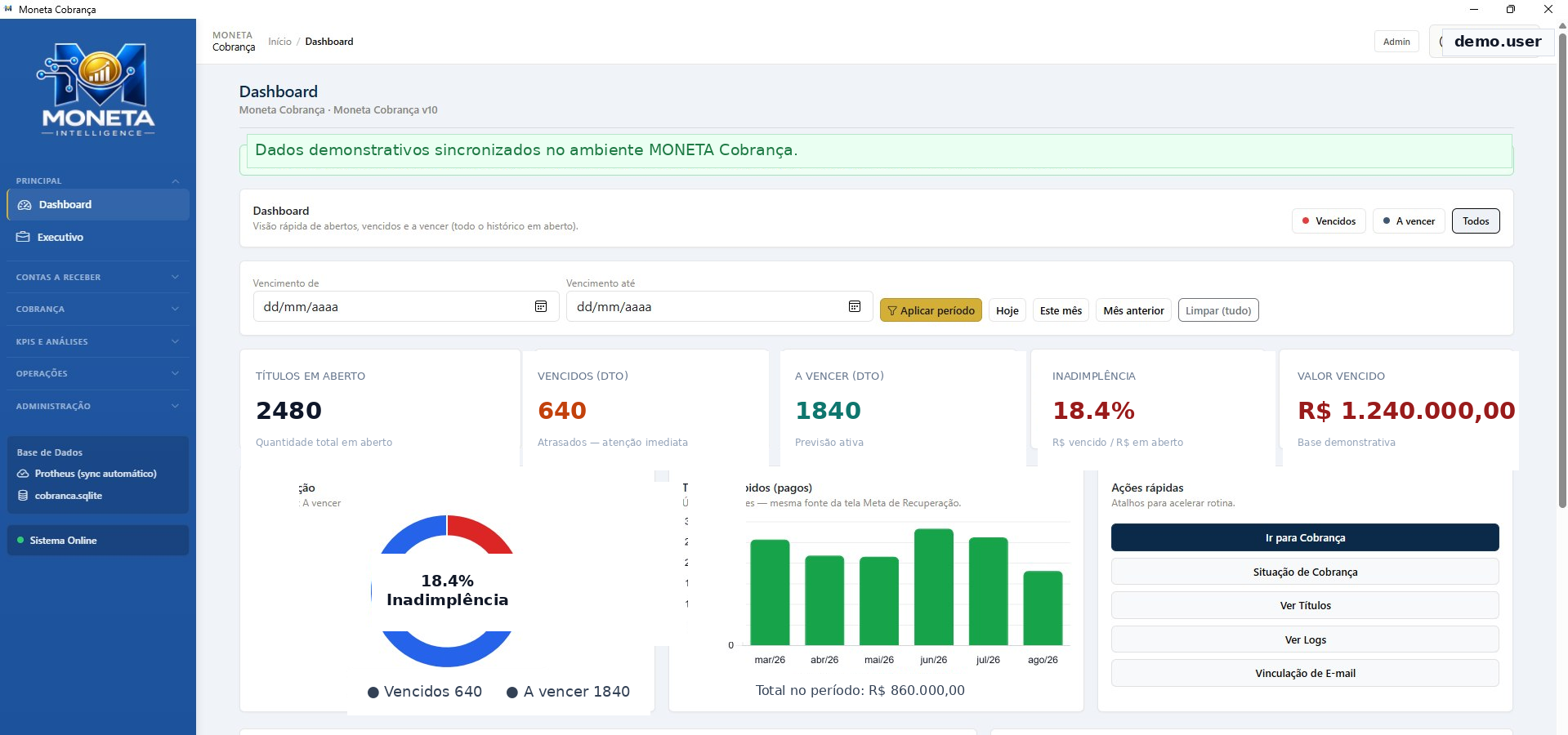This screenshot has height=735, width=1568.
Task: Click the abr/26 green bar
Action: coord(824,600)
